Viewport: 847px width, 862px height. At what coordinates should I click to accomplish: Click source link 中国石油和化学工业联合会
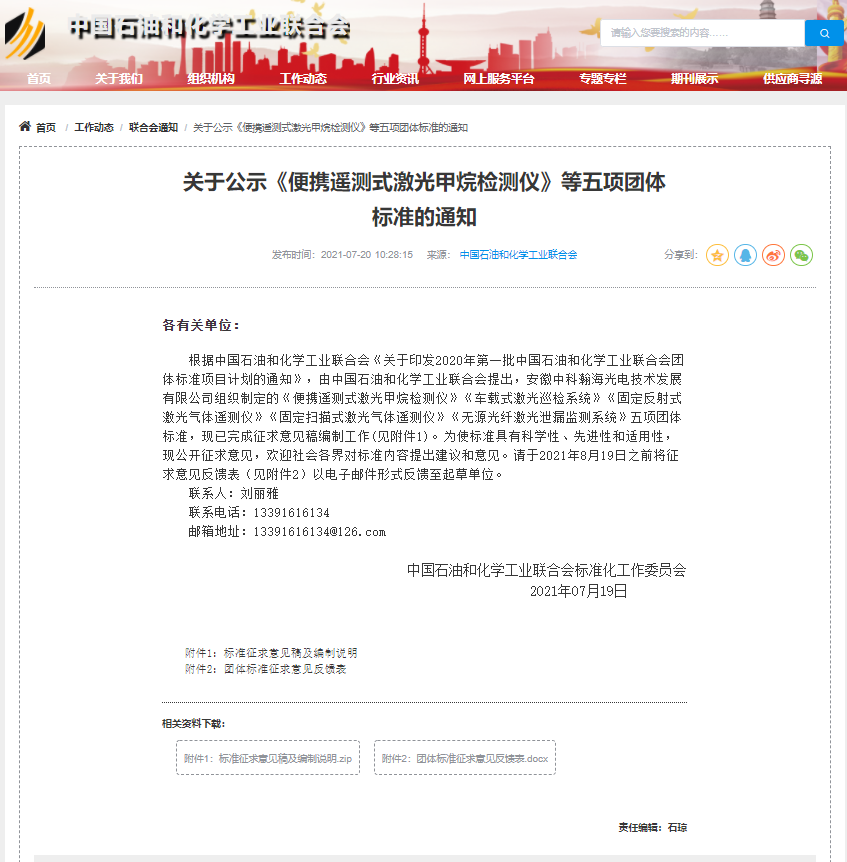click(x=518, y=255)
